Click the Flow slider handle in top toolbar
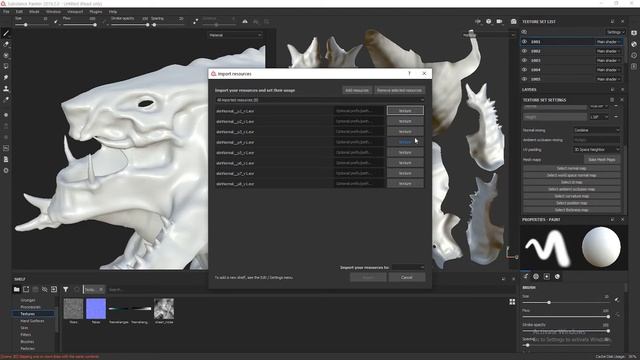 (95, 25)
